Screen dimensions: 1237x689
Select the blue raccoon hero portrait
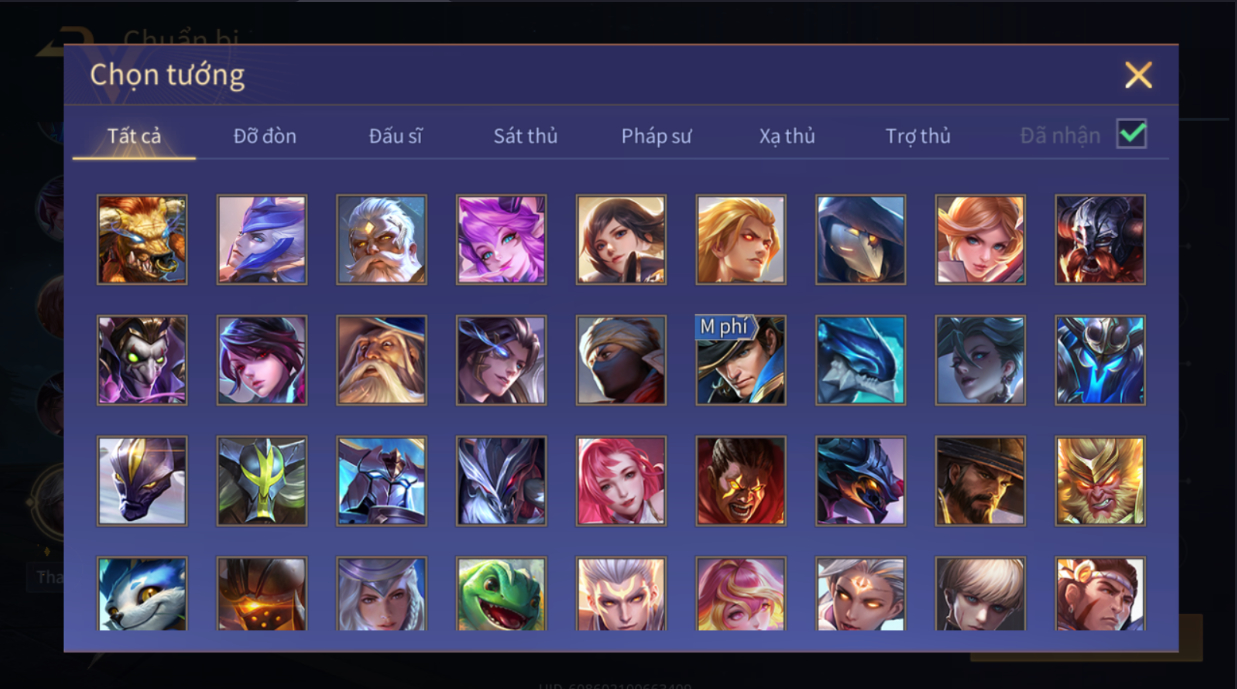142,594
